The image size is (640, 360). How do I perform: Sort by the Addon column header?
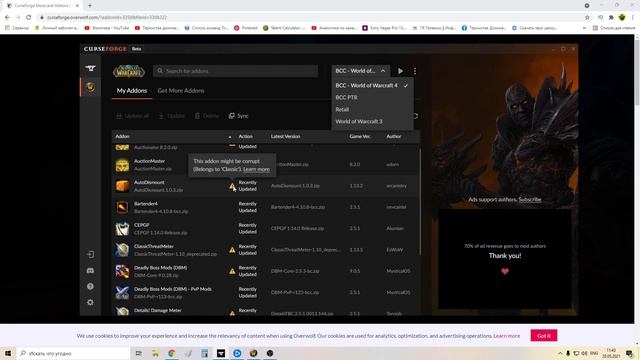(122, 136)
